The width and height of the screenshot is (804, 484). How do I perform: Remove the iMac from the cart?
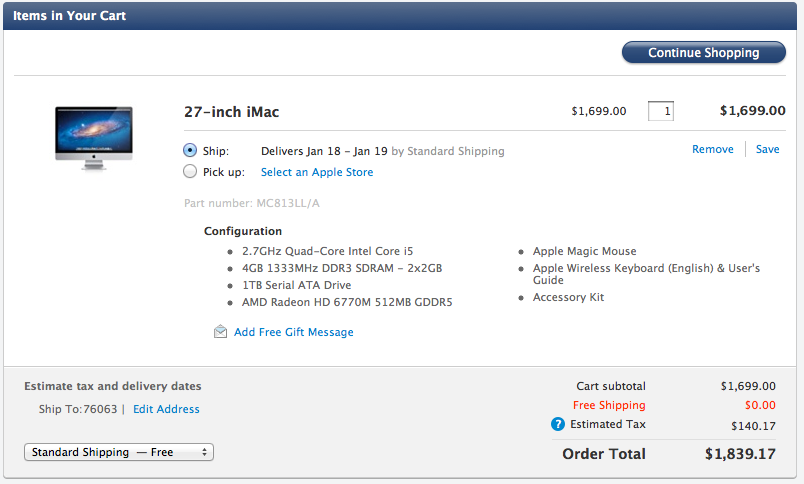point(713,149)
